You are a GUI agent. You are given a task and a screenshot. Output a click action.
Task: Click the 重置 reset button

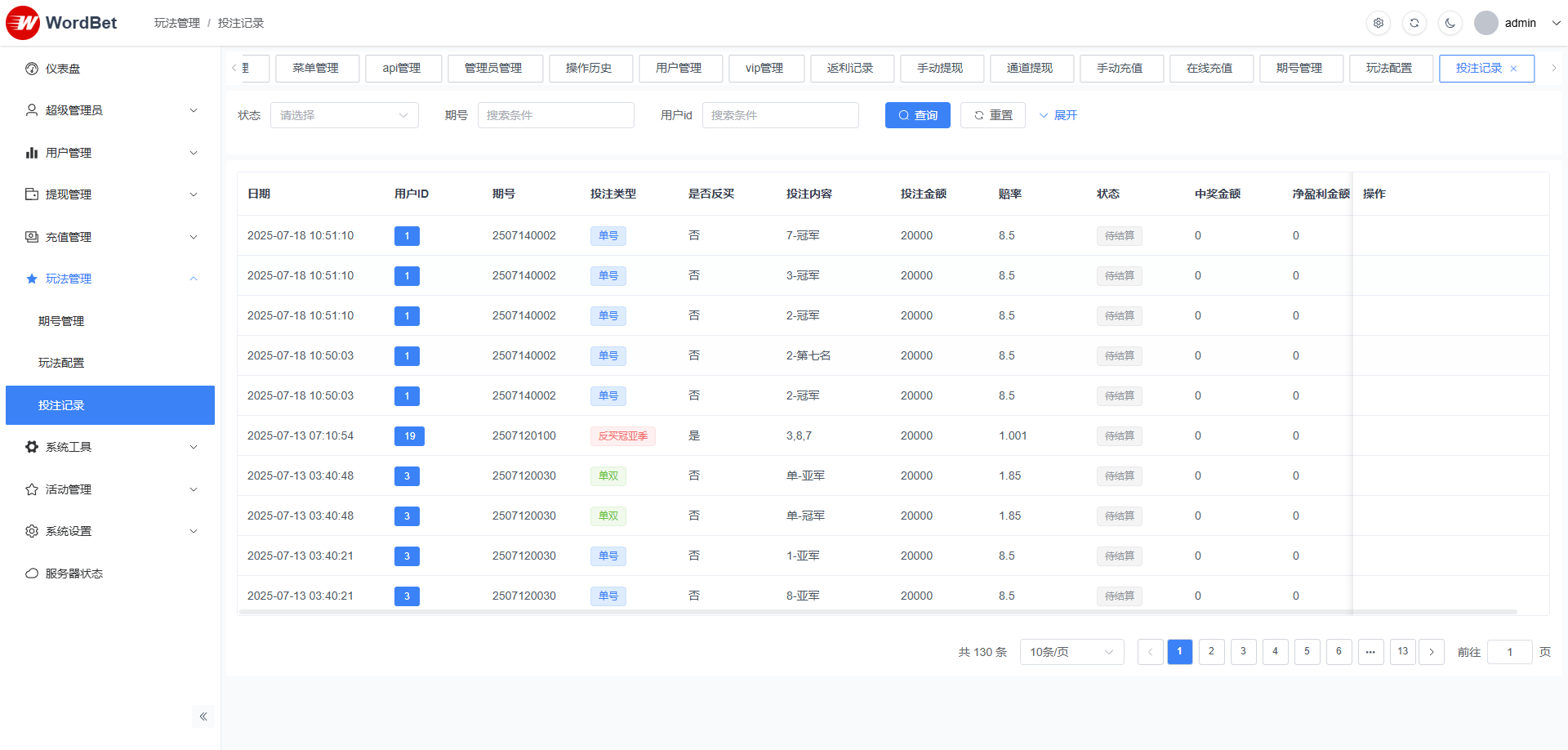tap(992, 115)
